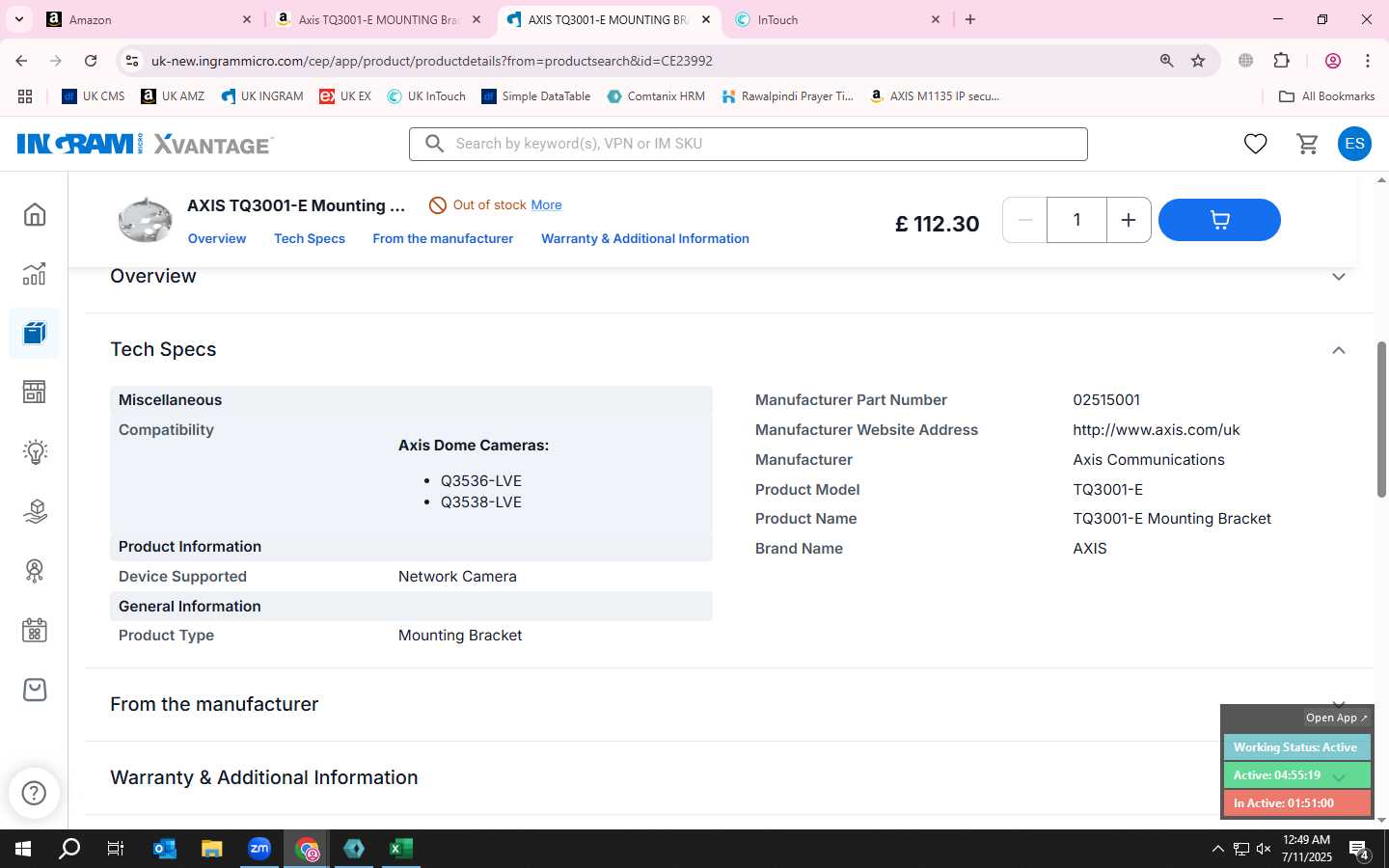The height and width of the screenshot is (868, 1389).
Task: Open the layered cube sidebar icon
Action: coord(35,511)
